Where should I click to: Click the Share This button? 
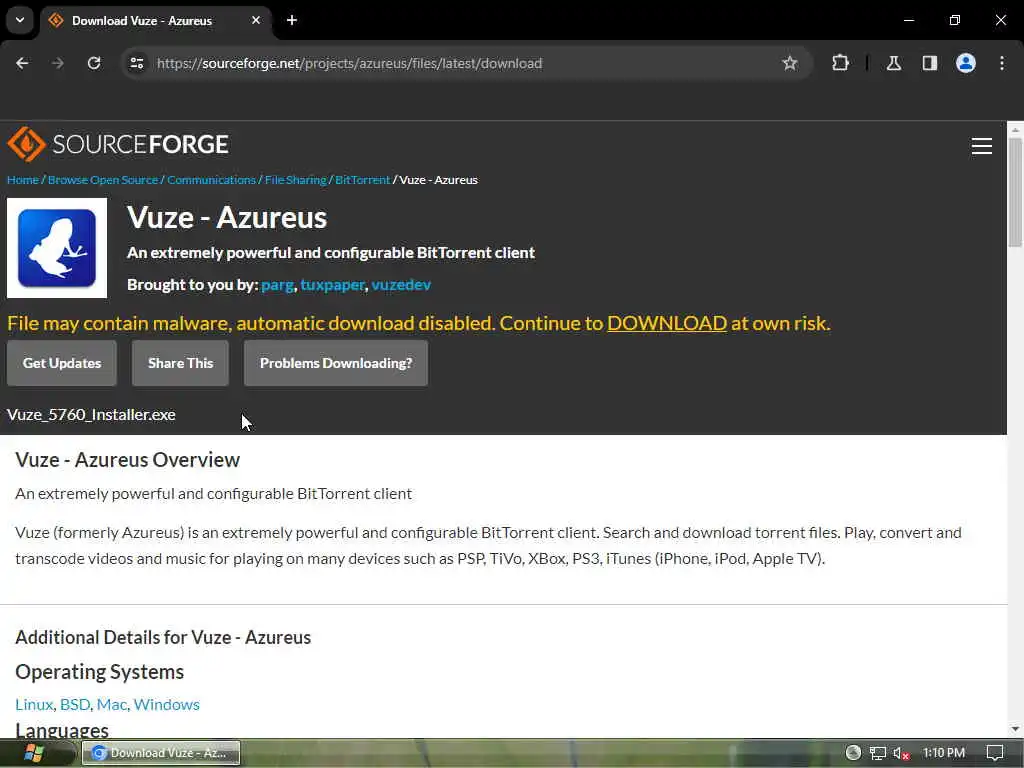tap(180, 363)
